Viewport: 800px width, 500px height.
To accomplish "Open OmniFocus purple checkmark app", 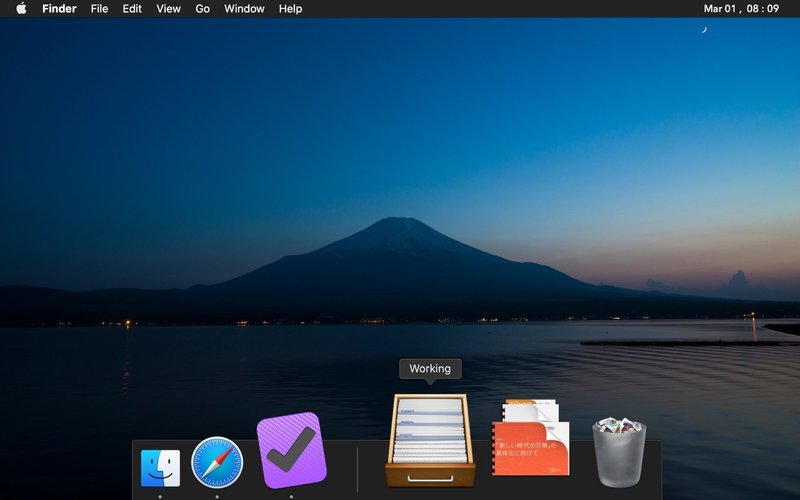I will [x=291, y=450].
